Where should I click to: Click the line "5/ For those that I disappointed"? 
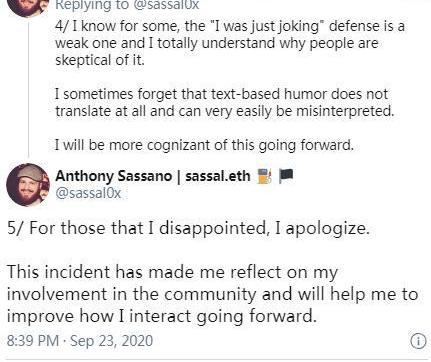tap(189, 228)
